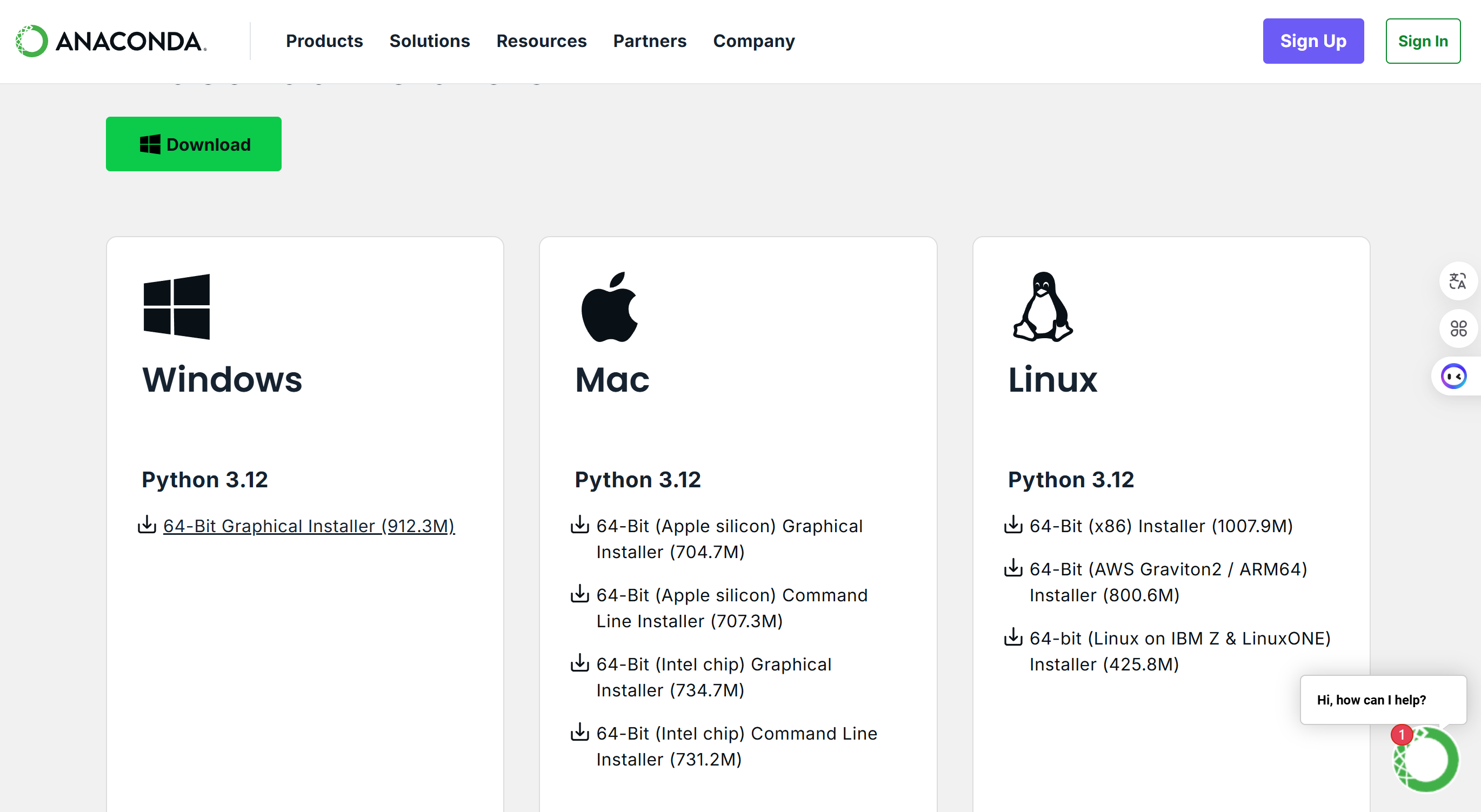Click download icon beside AWS Graviton2 Installer
Viewport: 1481px width, 812px height.
pyautogui.click(x=1013, y=567)
